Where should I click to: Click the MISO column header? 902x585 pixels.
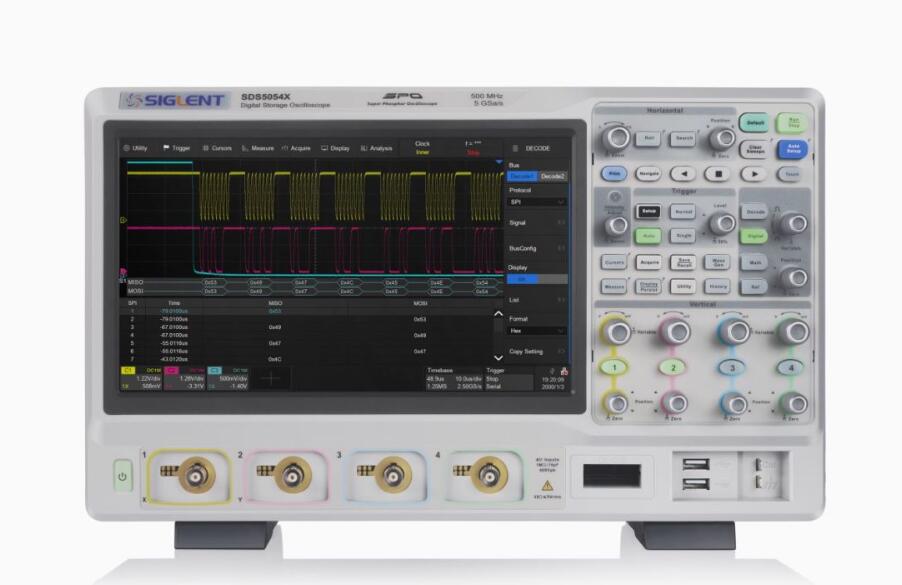pyautogui.click(x=276, y=303)
